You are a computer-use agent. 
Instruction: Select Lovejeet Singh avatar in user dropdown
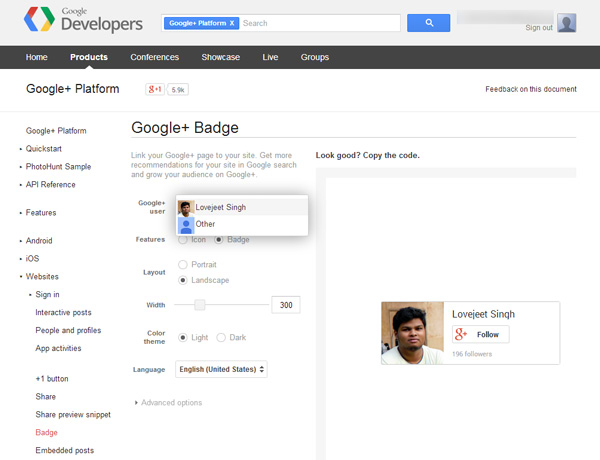pyautogui.click(x=186, y=208)
